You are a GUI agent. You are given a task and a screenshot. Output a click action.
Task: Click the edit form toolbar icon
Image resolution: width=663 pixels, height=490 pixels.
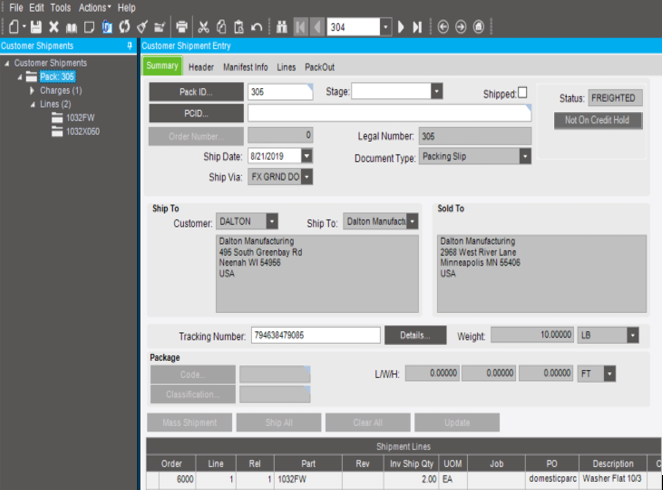[x=159, y=27]
